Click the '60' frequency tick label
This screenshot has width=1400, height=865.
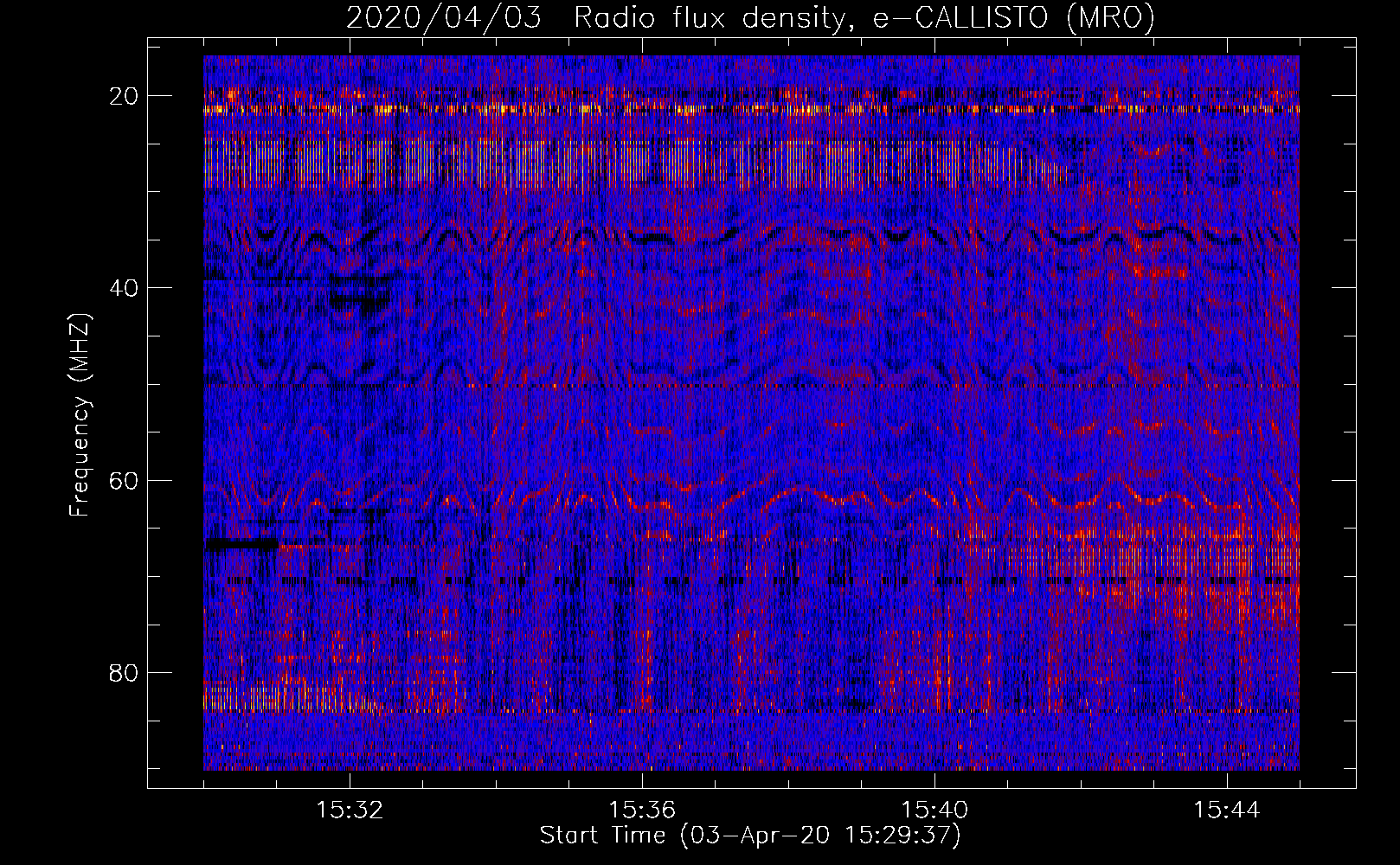coord(125,480)
